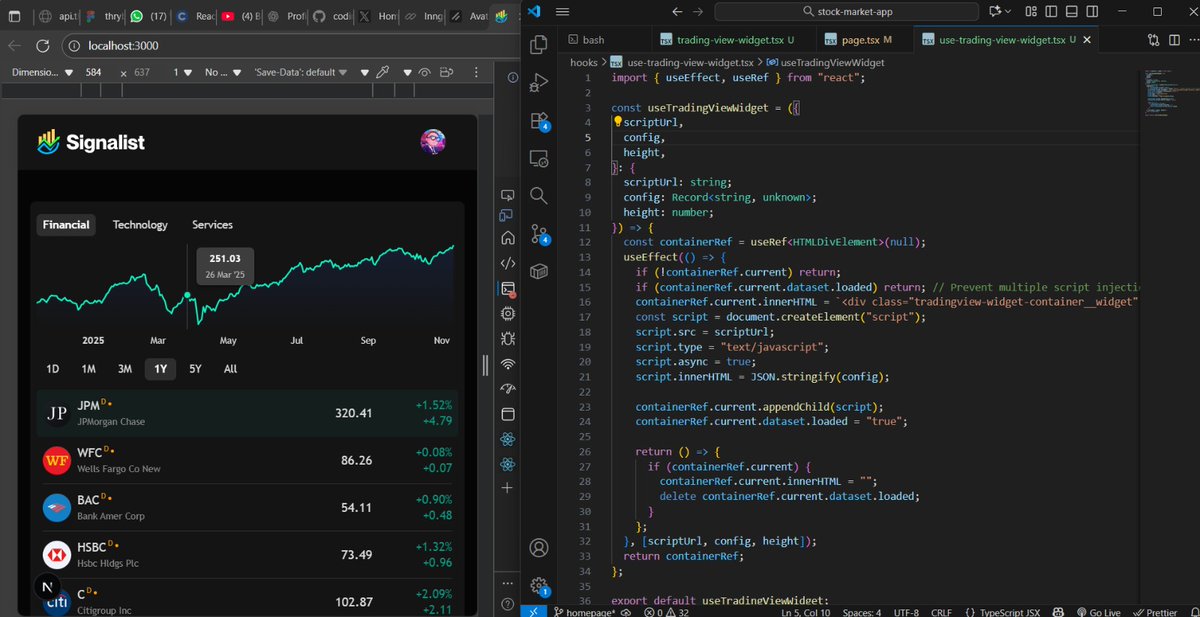
Task: Open the throttling dropdown next to device size
Action: point(220,73)
